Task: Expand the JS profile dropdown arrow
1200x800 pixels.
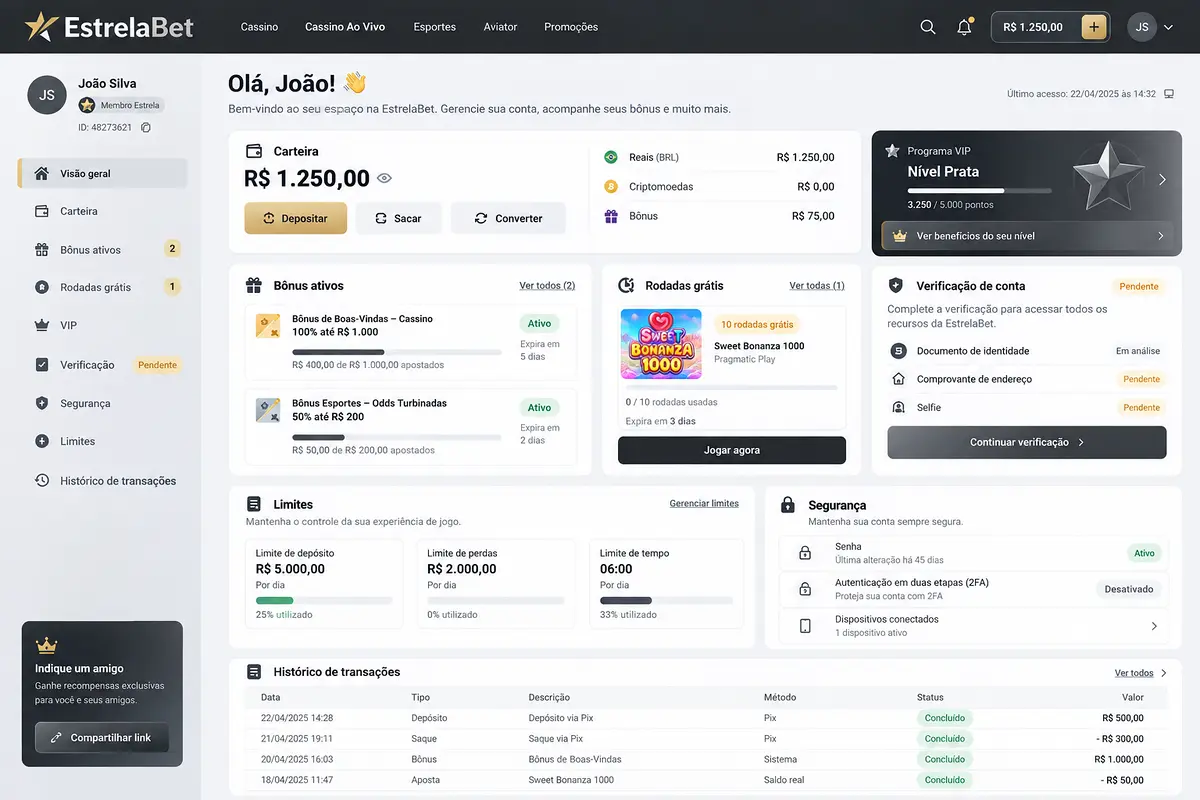Action: coord(1168,28)
